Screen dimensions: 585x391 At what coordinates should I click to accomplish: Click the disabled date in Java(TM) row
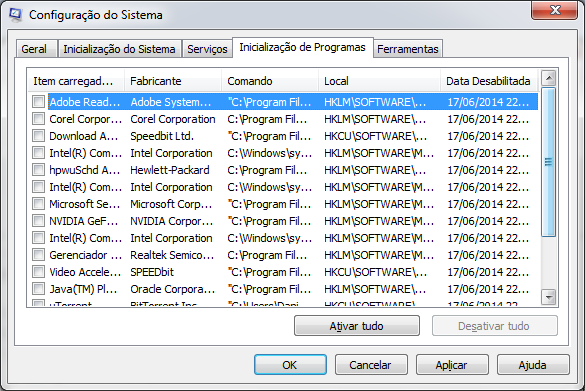tap(488, 289)
